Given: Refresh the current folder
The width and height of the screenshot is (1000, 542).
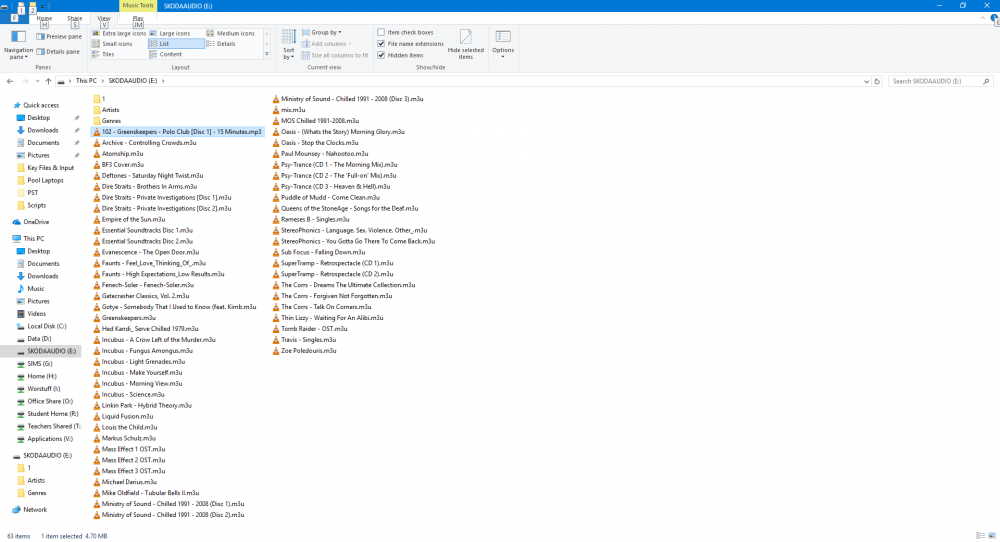Looking at the screenshot, I should (x=877, y=81).
